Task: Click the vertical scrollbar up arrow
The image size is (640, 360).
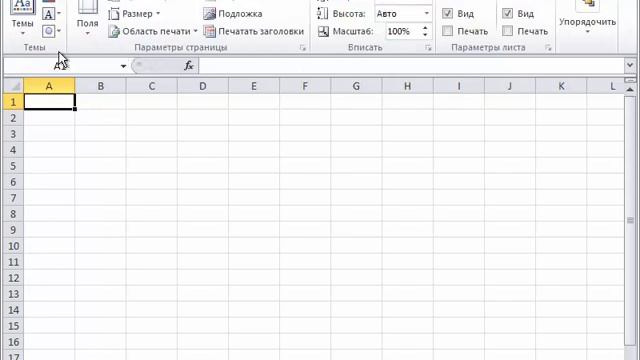Action: [630, 89]
